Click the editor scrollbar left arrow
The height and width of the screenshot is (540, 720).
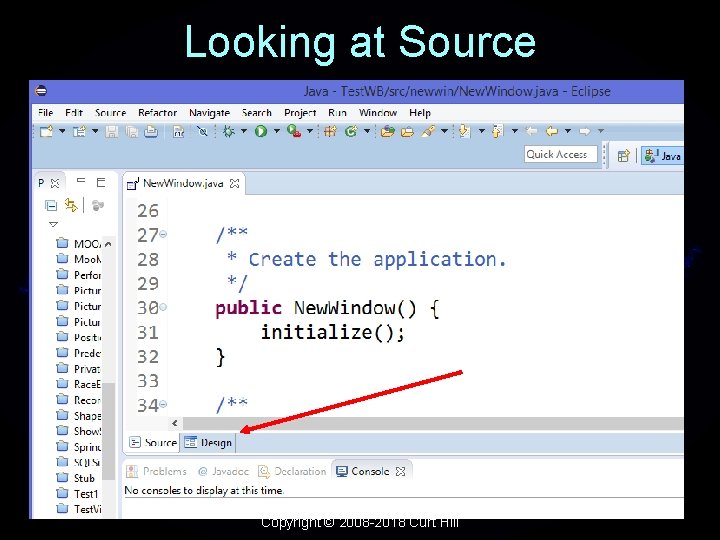click(x=174, y=423)
